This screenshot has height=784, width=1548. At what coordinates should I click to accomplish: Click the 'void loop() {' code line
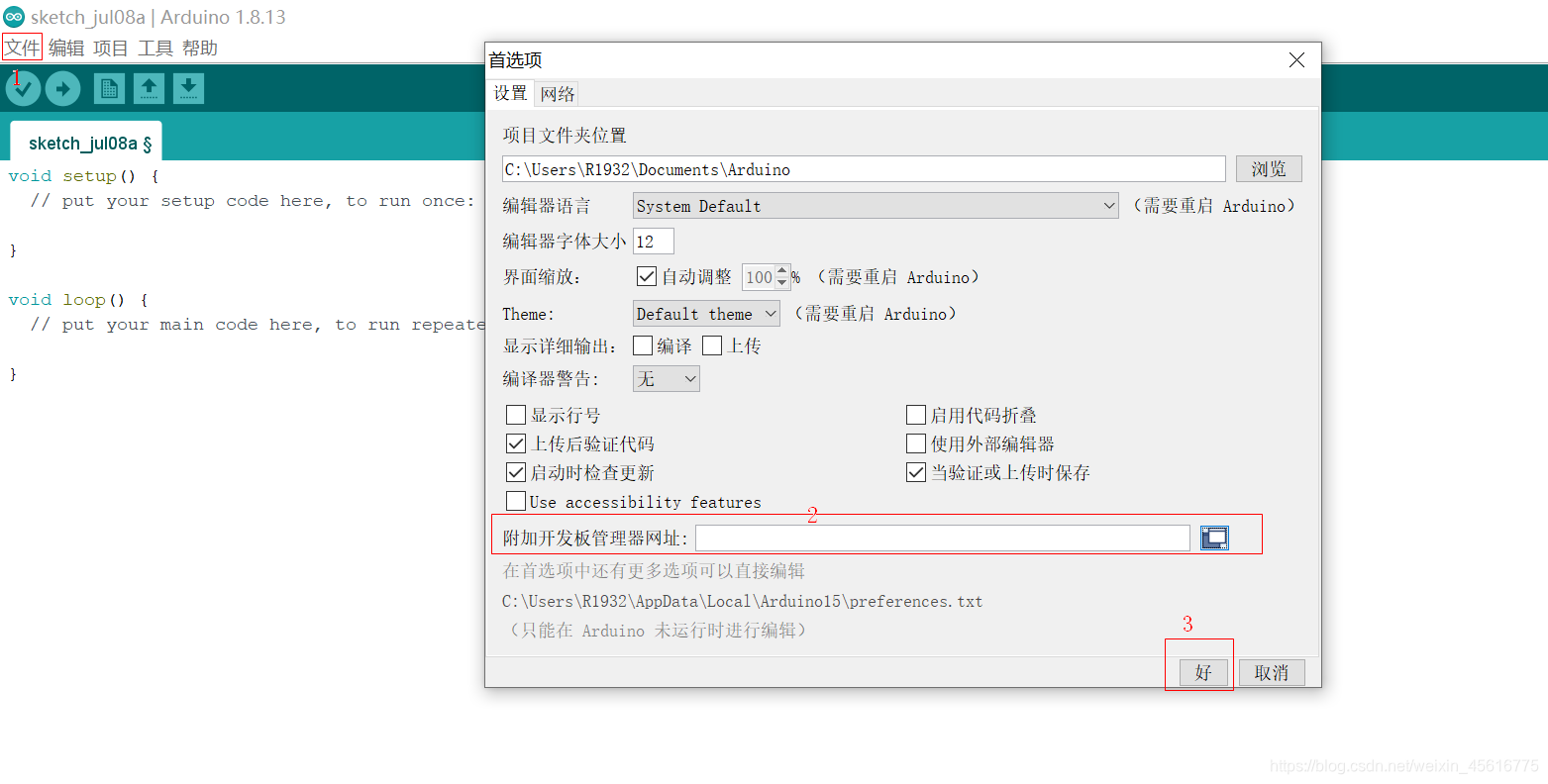tap(78, 300)
